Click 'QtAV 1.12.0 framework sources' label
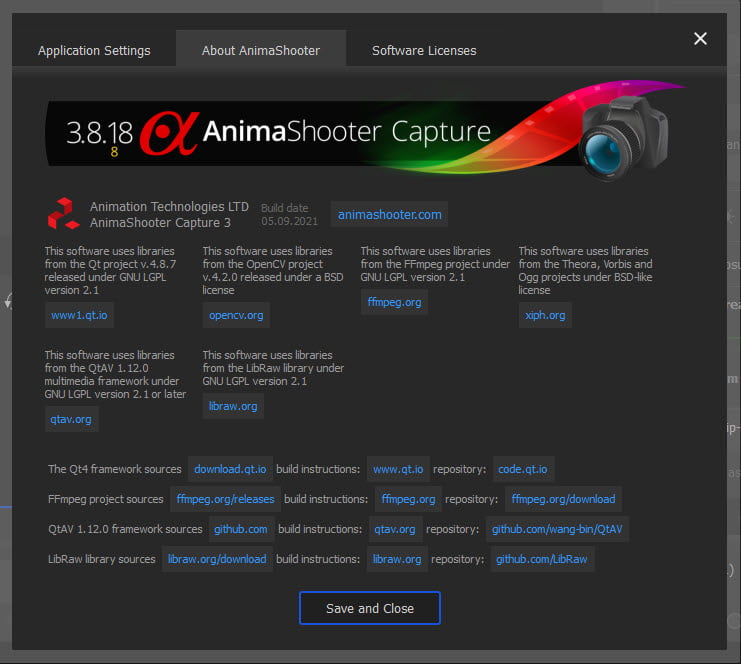Viewport: 741px width, 664px height. pos(125,529)
